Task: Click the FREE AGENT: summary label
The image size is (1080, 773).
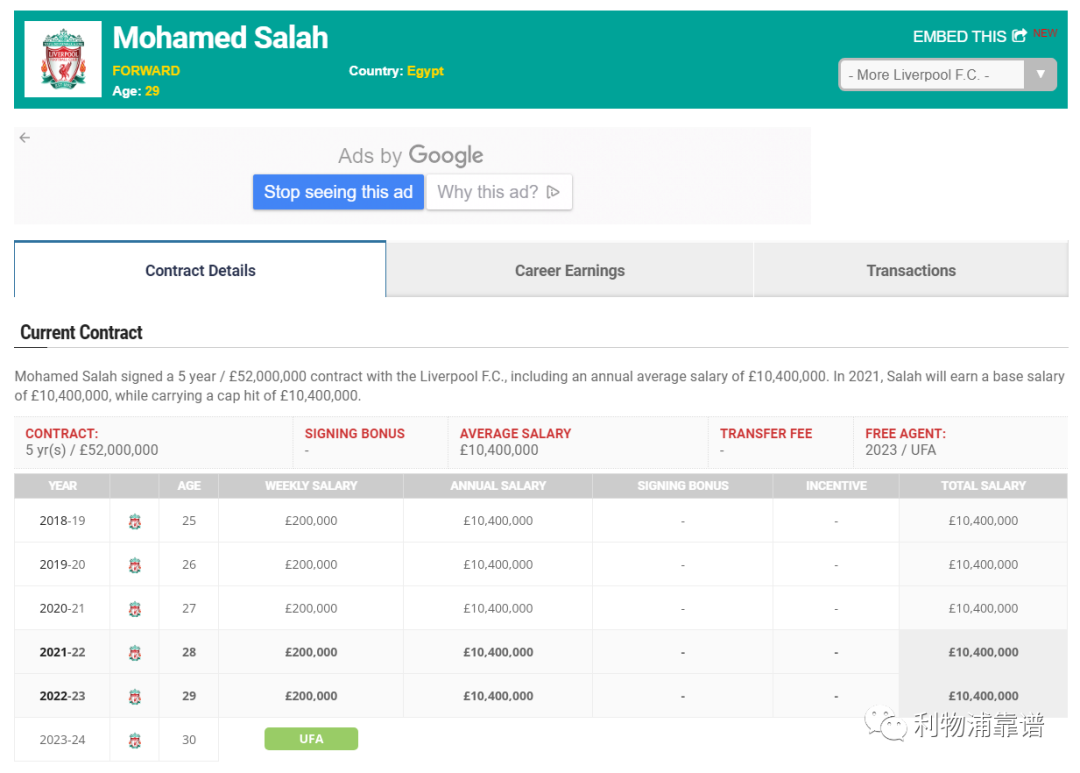Action: [x=905, y=433]
